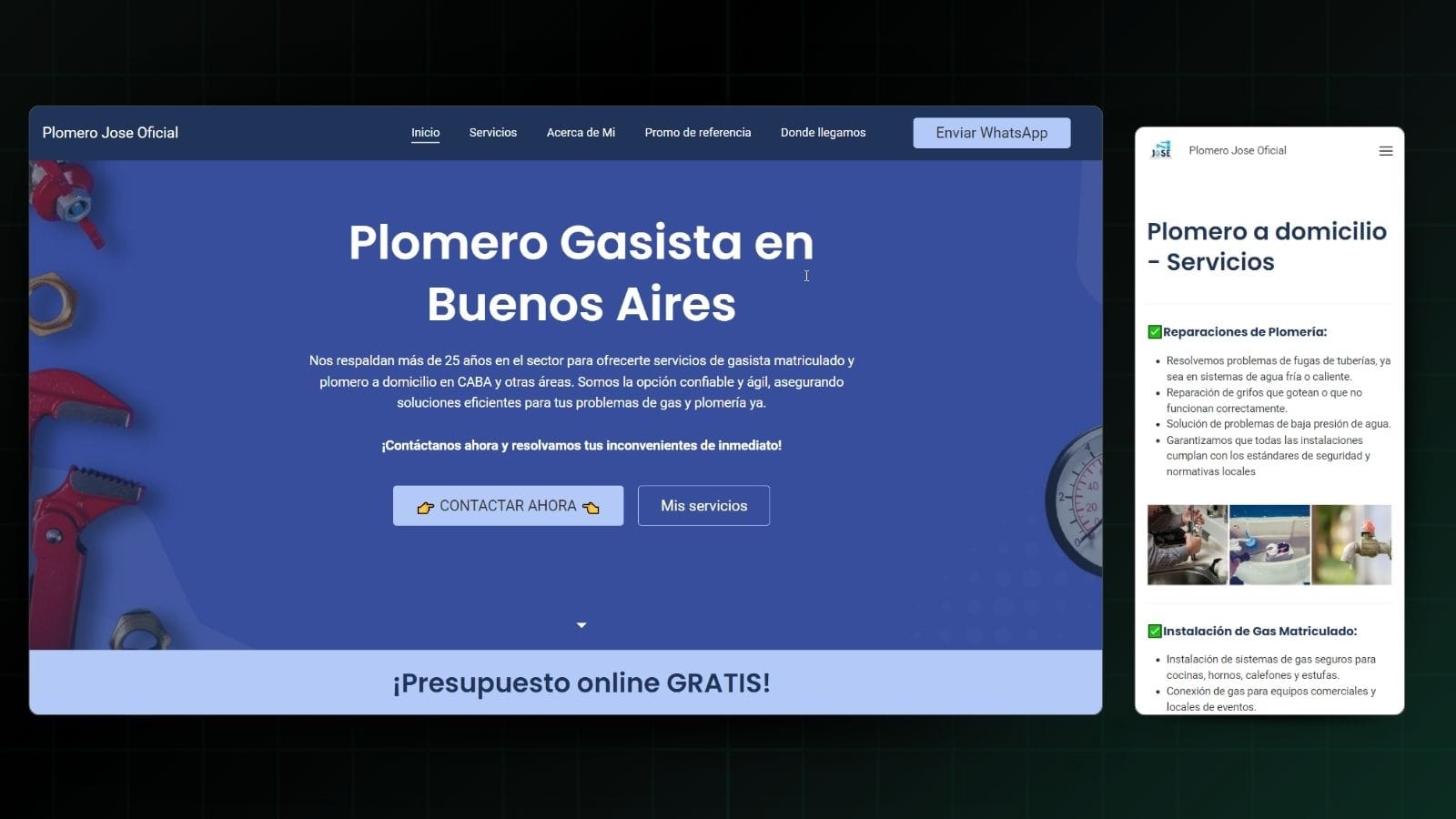
Task: Go to the Inicio nav item
Action: coord(425,133)
